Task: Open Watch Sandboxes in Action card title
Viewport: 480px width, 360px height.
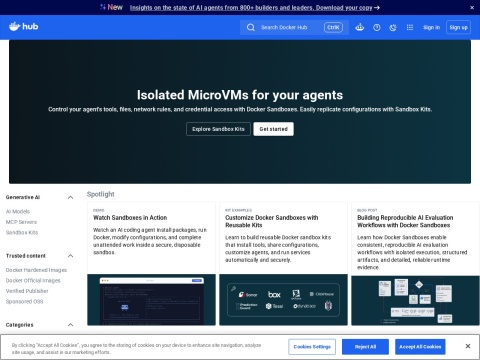Action: (x=130, y=218)
